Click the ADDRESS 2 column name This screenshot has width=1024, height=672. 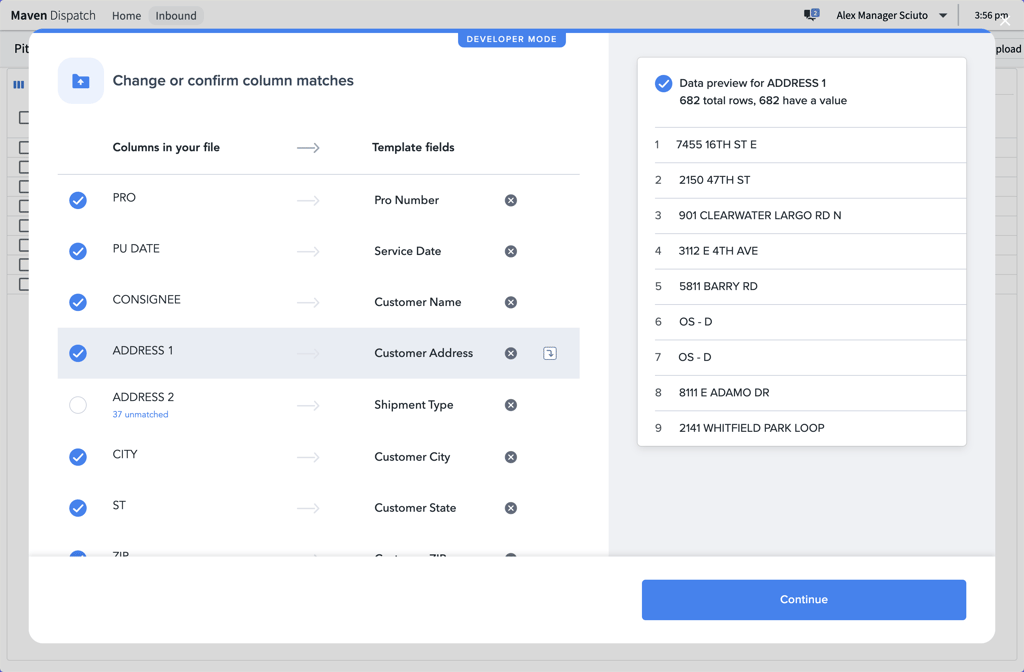[x=143, y=397]
